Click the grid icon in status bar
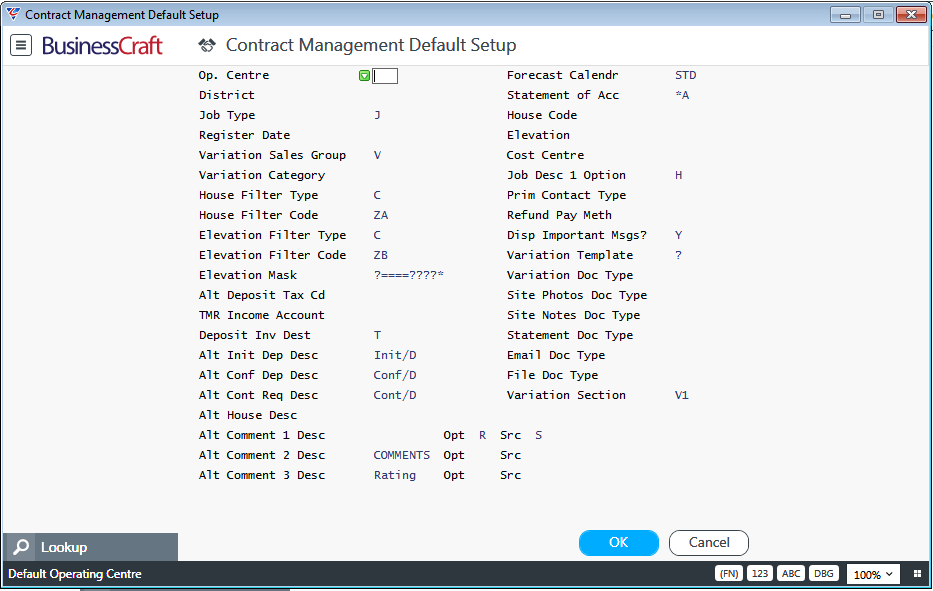The image size is (933, 591). point(917,574)
